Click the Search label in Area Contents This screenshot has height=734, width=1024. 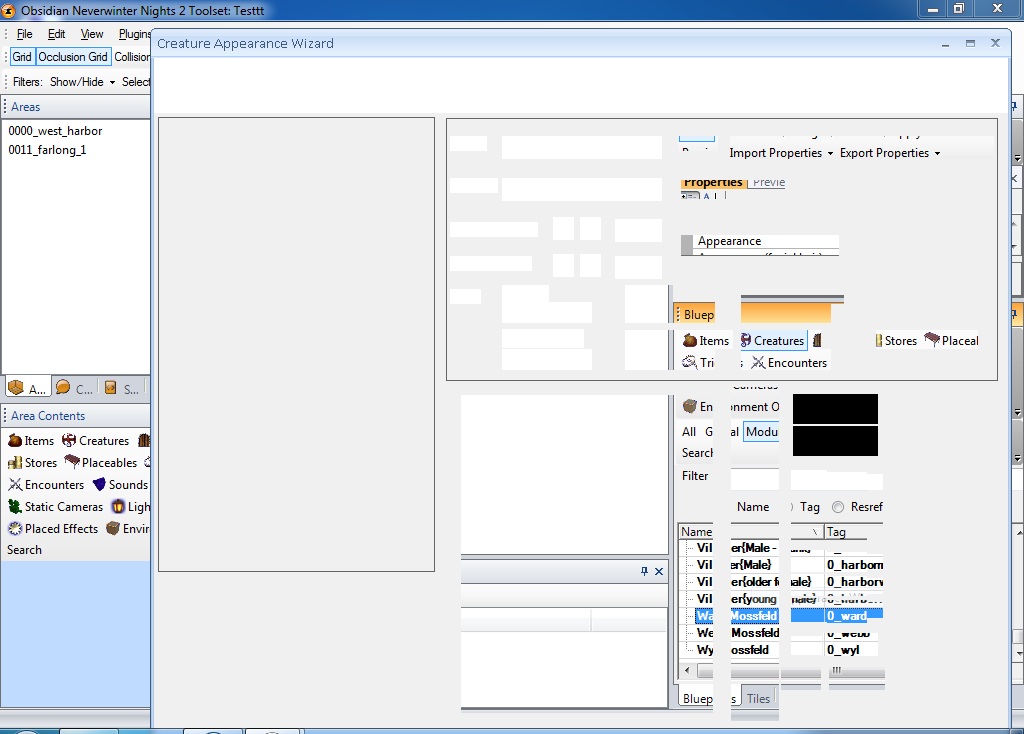point(24,550)
